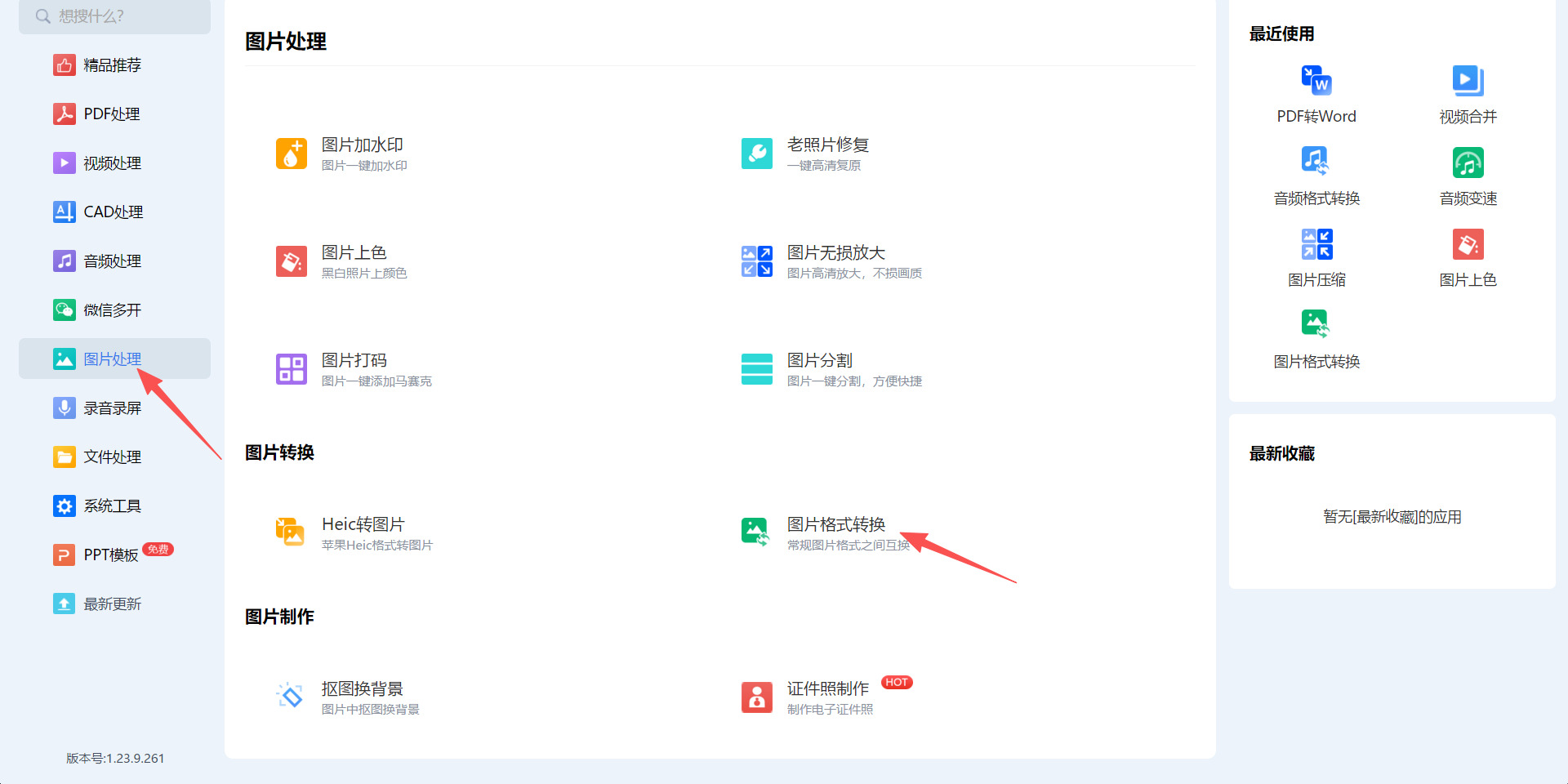Click text 图片一键加水印
The height and width of the screenshot is (784, 1568).
(364, 166)
